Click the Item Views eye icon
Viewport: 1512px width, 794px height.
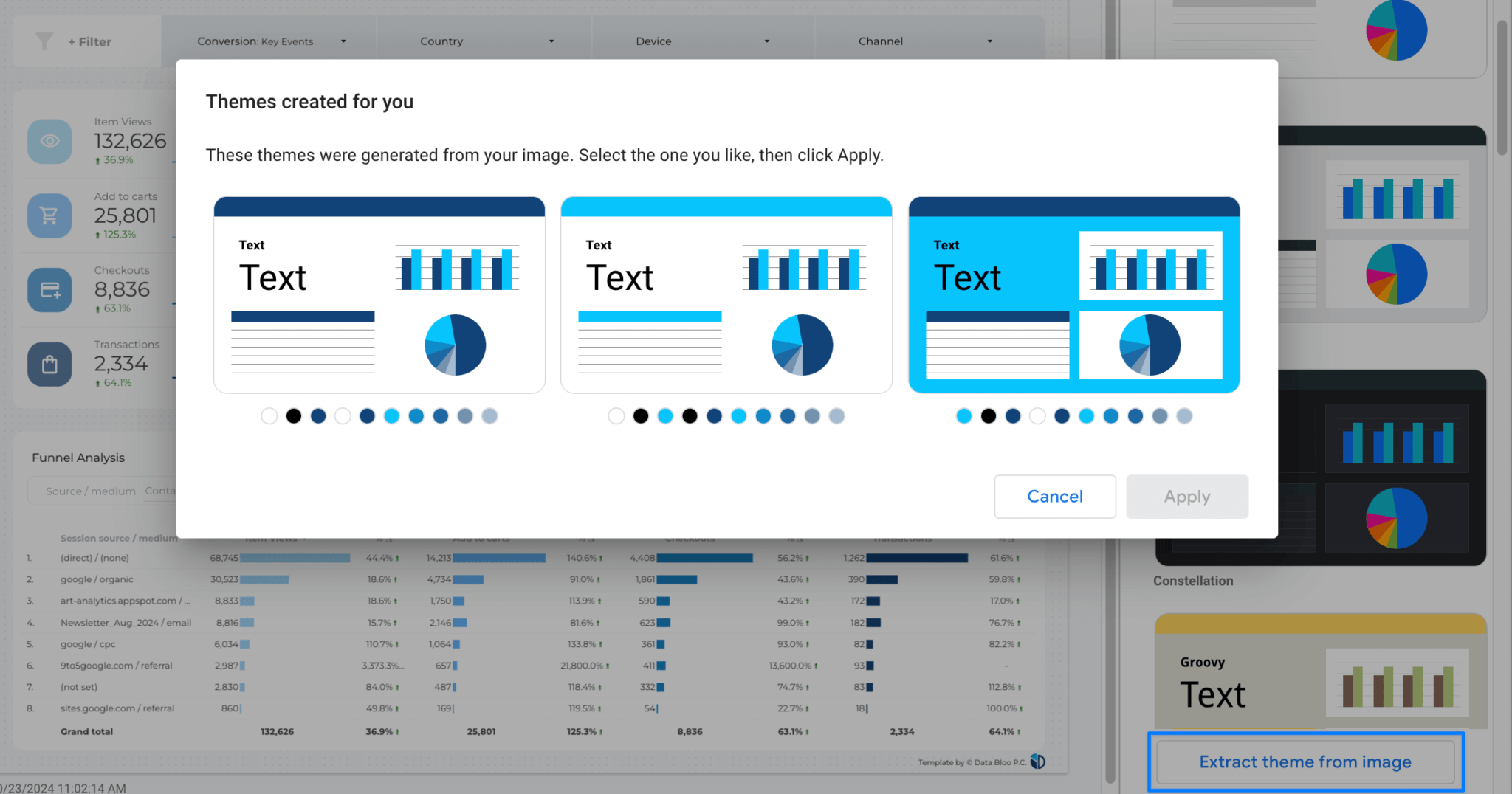(49, 140)
